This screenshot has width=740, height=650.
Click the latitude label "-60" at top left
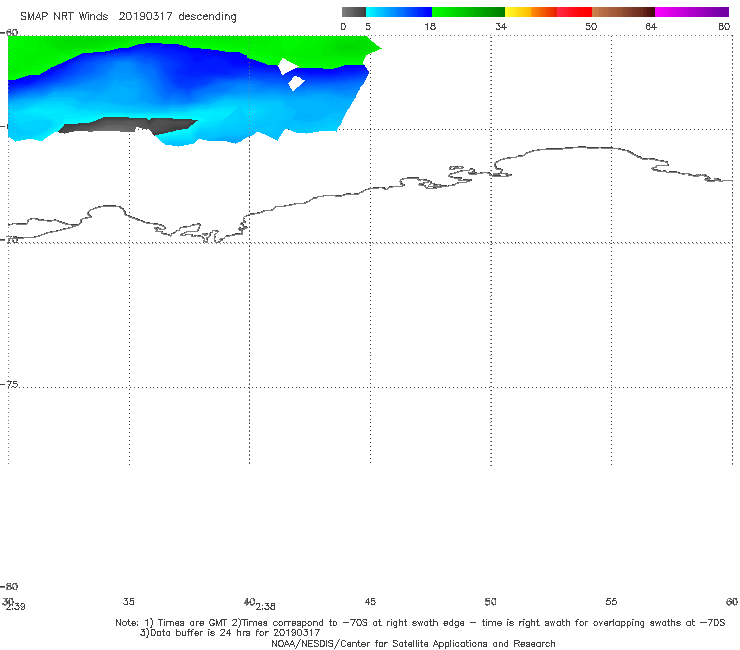pos(10,32)
